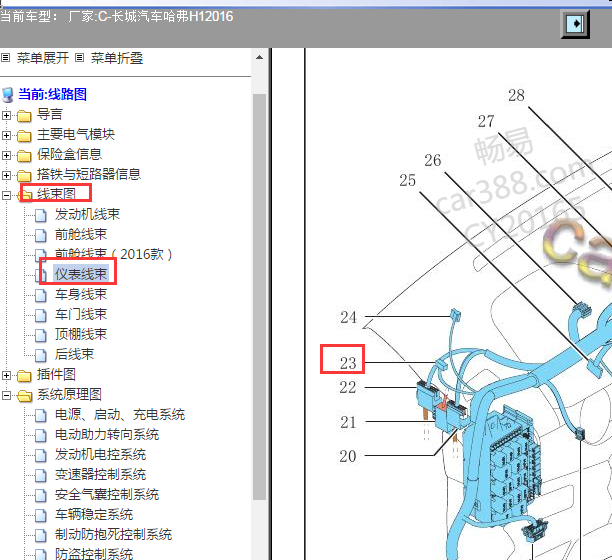Screen dimensions: 612x560
Task: Open 车辆稳定系统 page
Action: click(94, 514)
